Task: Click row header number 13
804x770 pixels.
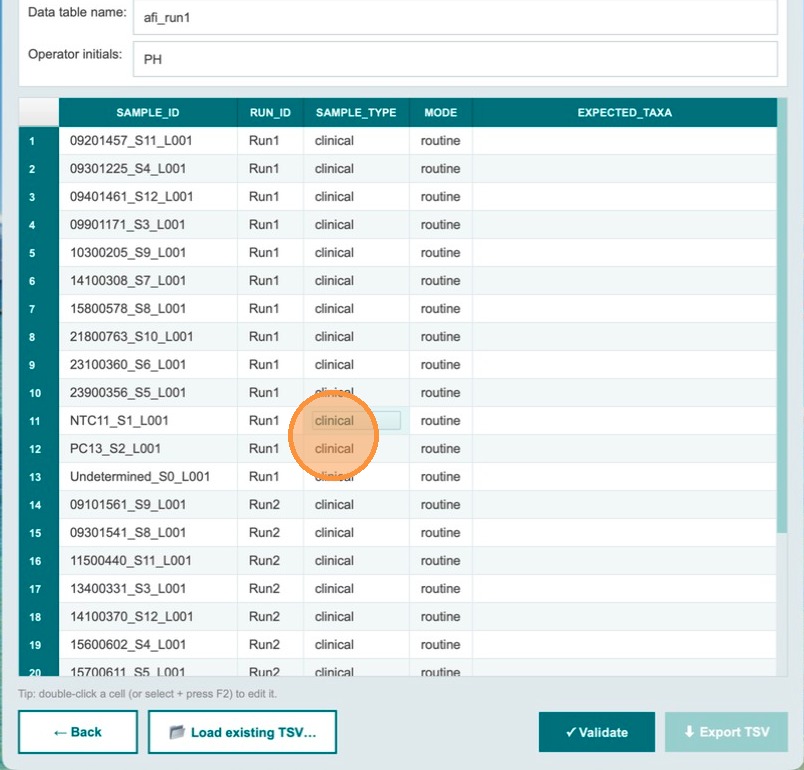Action: (x=38, y=477)
